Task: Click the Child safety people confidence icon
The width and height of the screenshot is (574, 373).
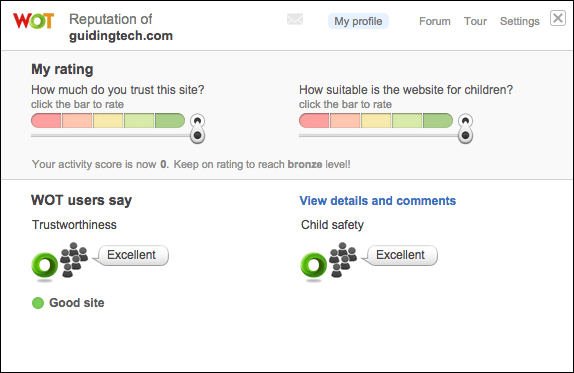Action: coord(343,260)
